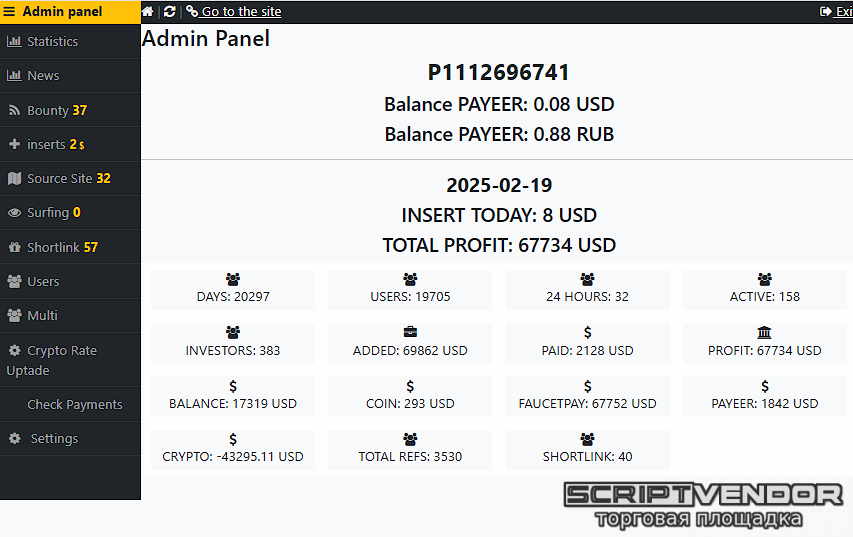The image size is (853, 537).
Task: Open the Multi accounts page
Action: [x=42, y=316]
